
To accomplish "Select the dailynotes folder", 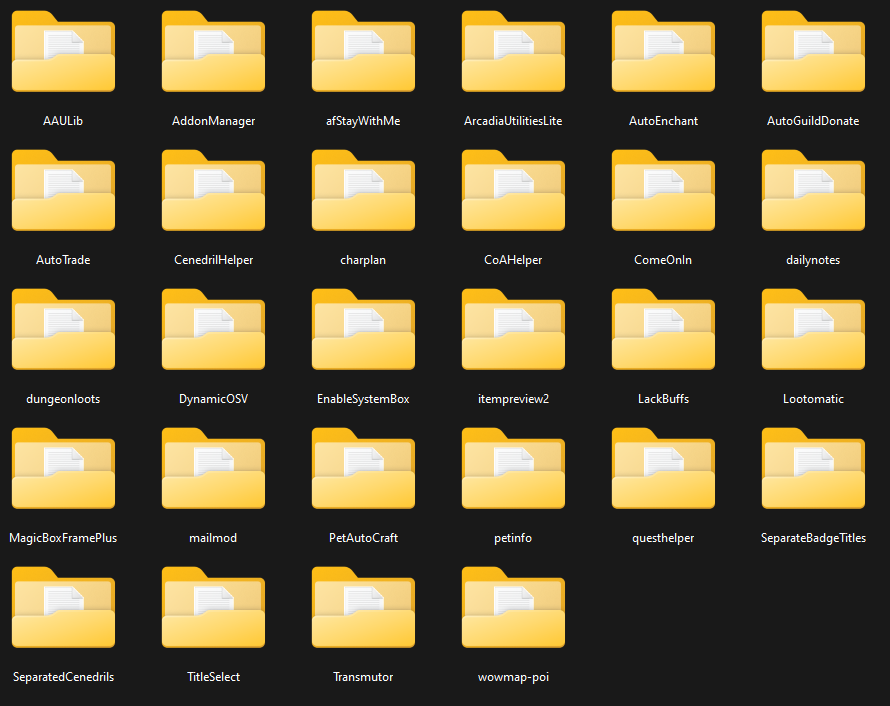I will (813, 192).
